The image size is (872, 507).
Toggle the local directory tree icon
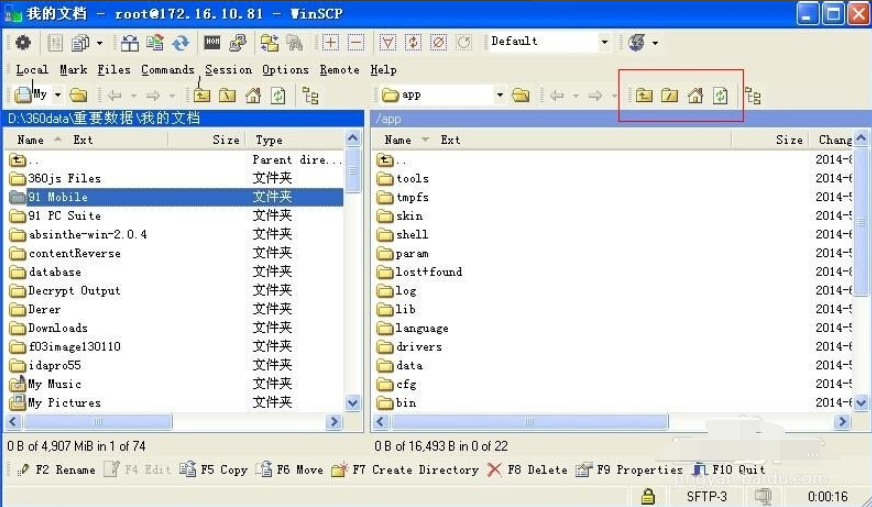click(311, 96)
